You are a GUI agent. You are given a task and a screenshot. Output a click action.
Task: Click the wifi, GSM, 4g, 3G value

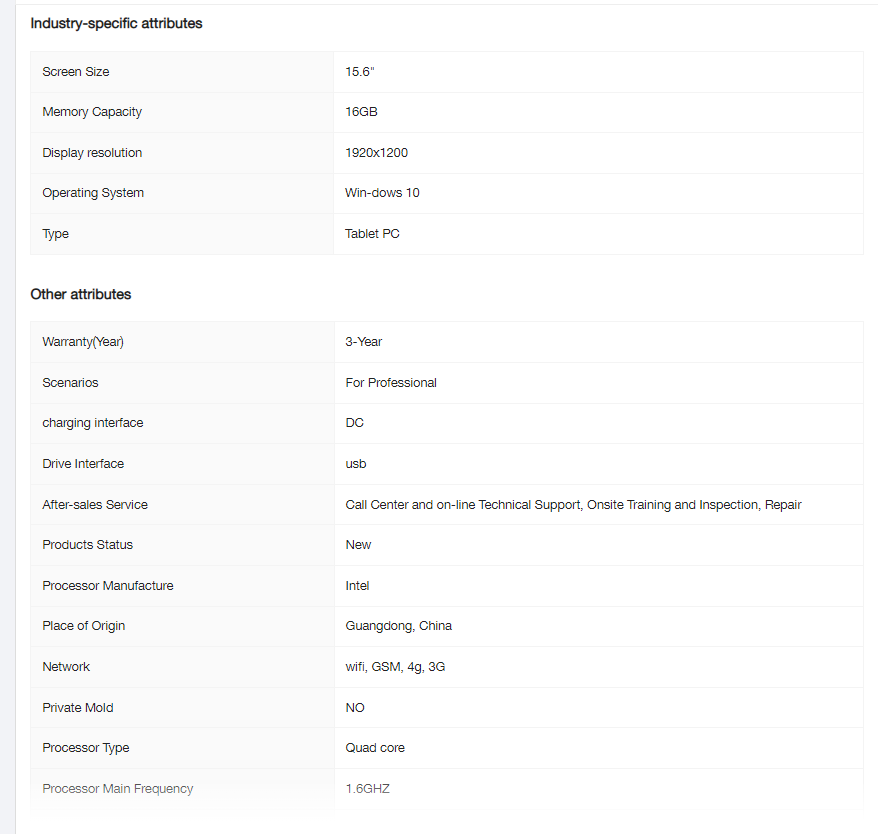tap(395, 667)
